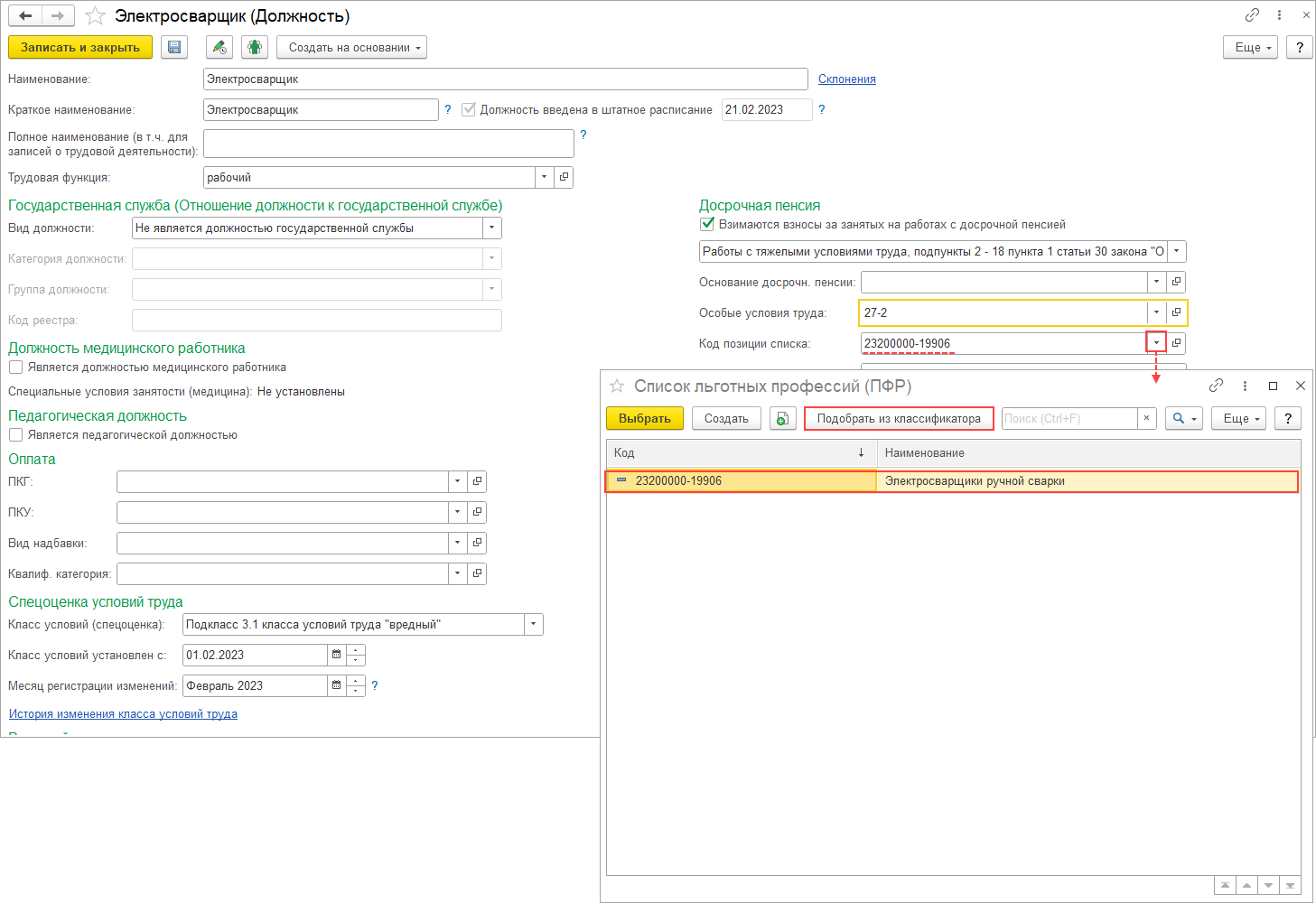
Task: Clear the search field with x
Action: click(x=1146, y=418)
